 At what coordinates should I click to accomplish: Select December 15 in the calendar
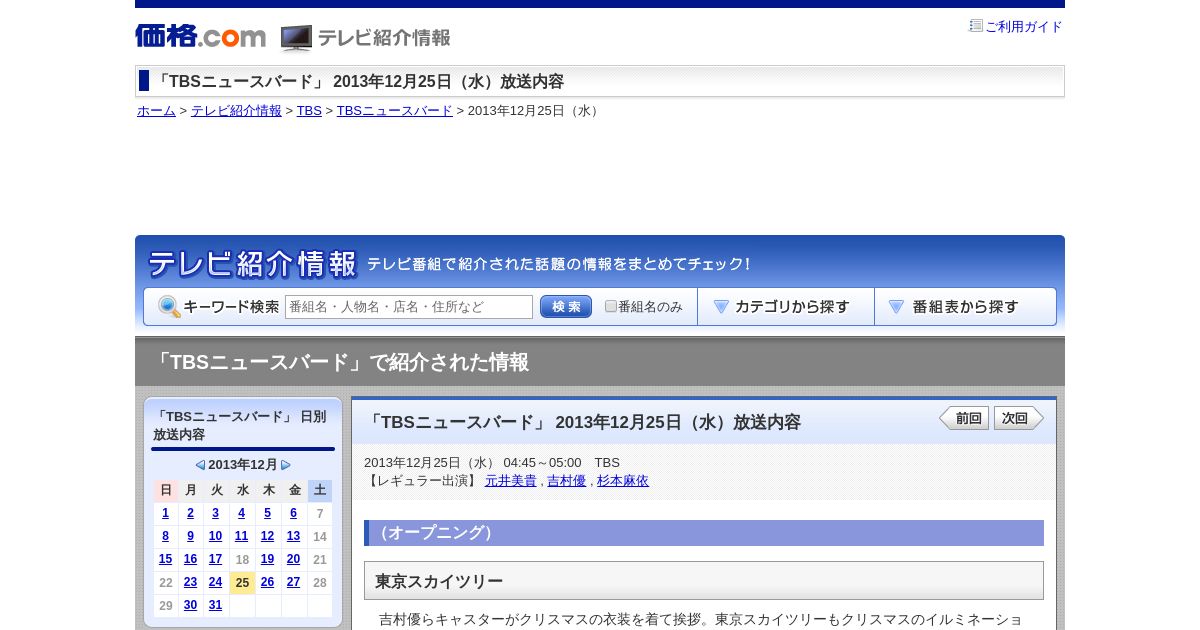point(166,559)
